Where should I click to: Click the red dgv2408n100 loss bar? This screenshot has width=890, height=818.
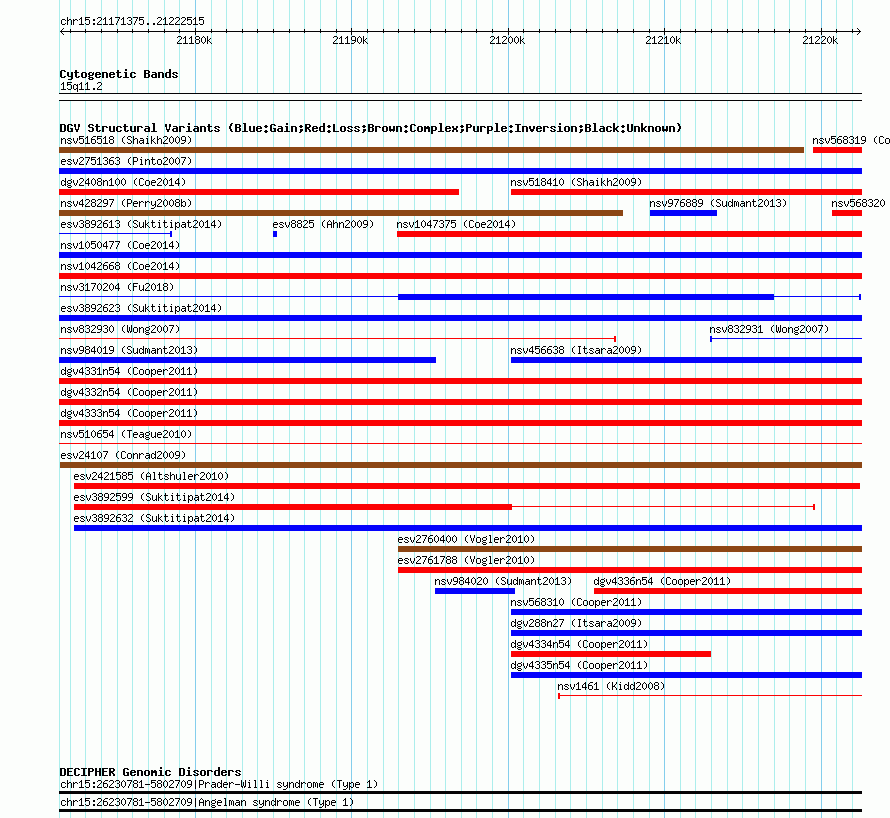[x=259, y=192]
